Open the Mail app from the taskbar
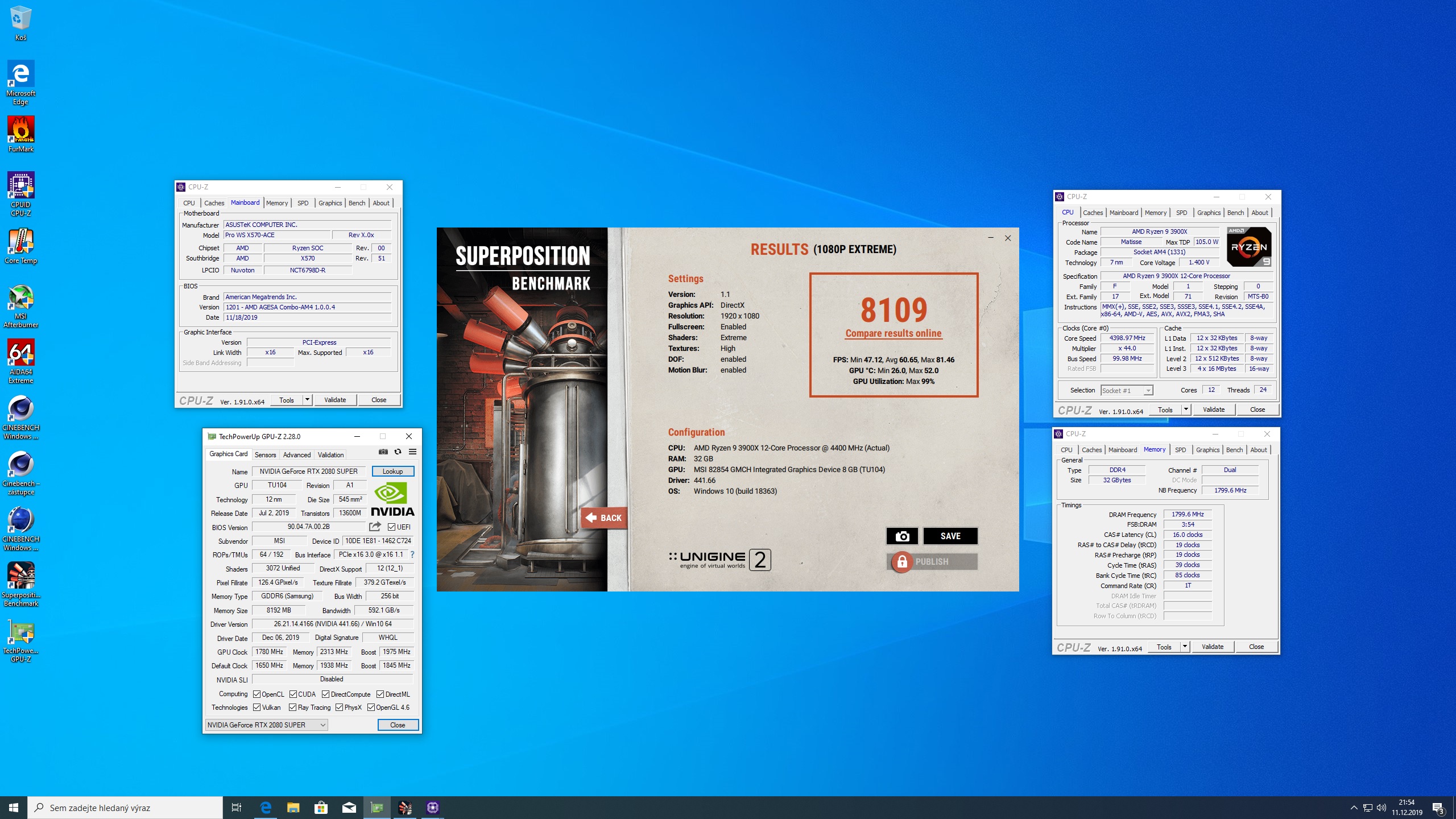 pos(349,808)
